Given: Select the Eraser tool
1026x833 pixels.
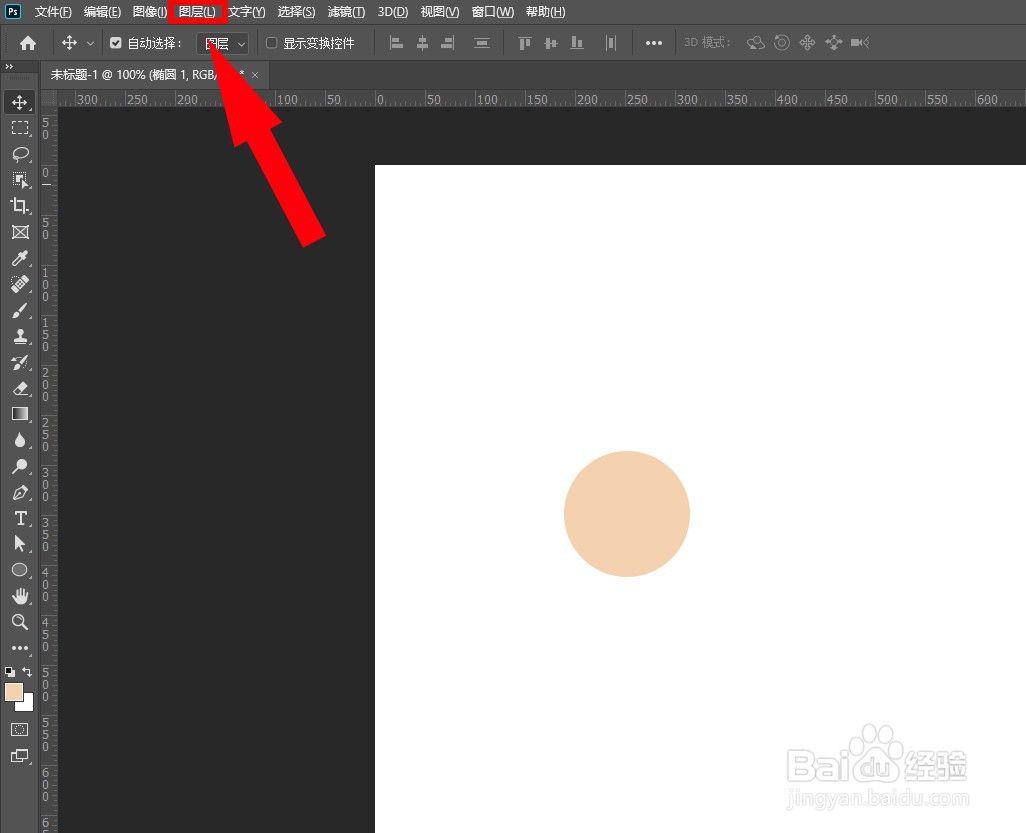Looking at the screenshot, I should coord(20,388).
